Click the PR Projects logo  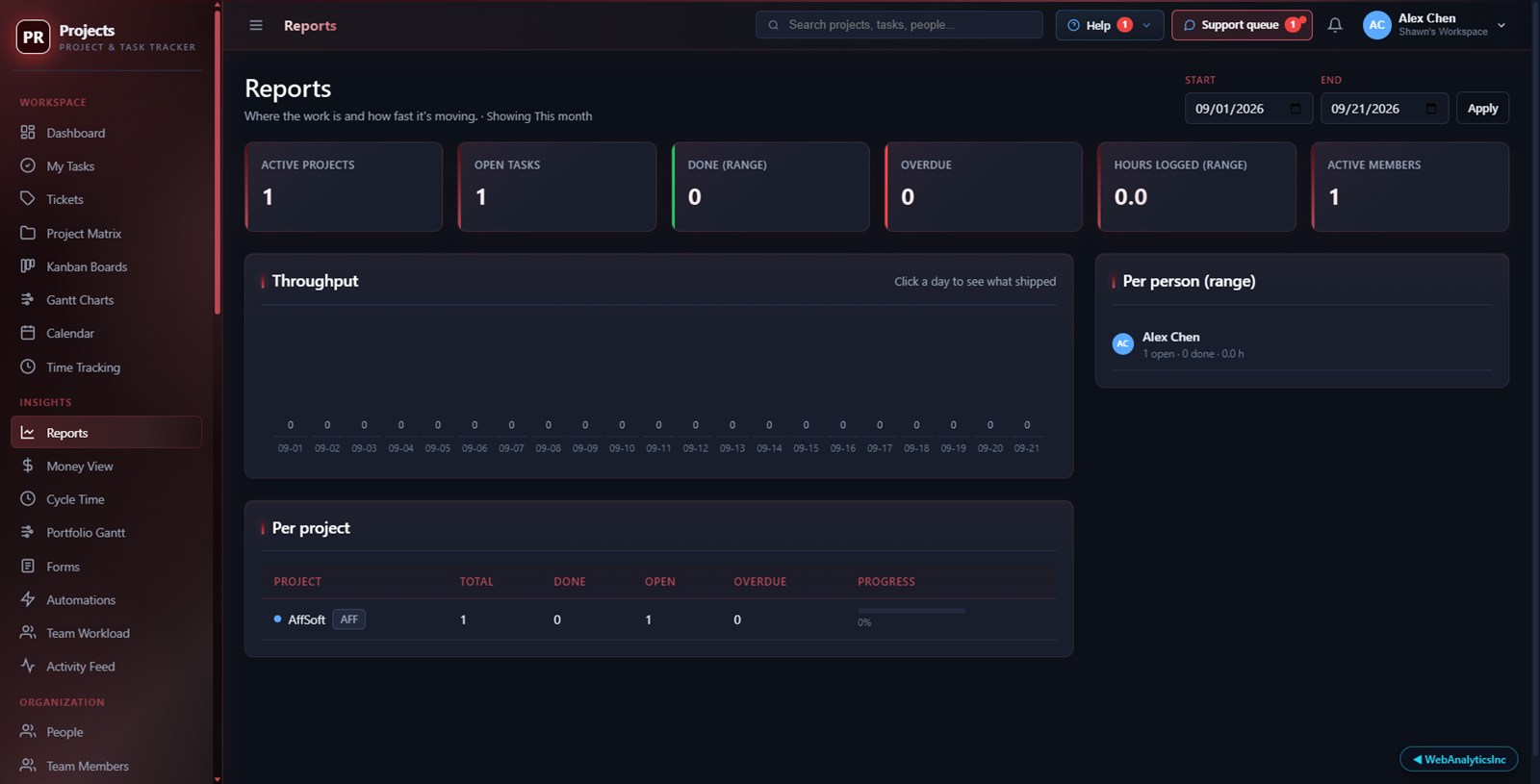34,37
